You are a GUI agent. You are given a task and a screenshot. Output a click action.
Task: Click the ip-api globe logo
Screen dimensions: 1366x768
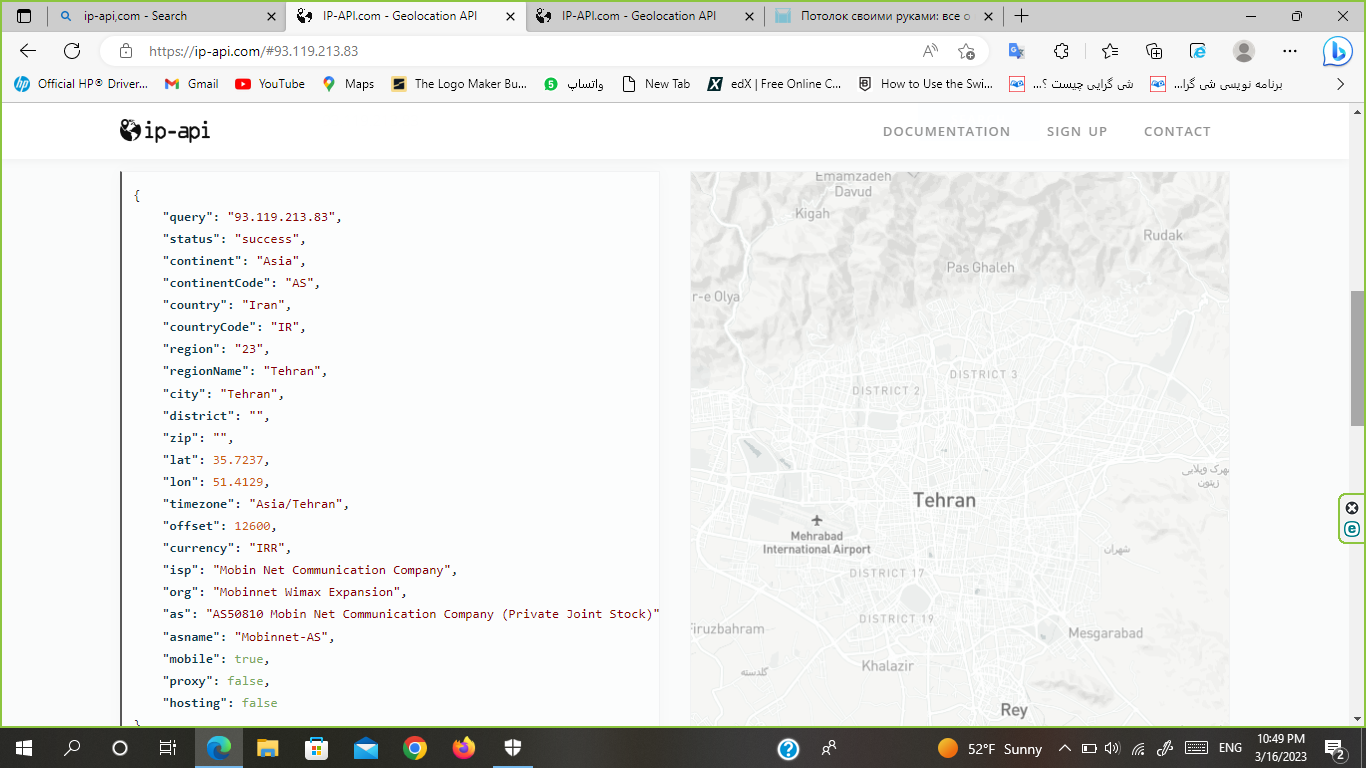click(165, 130)
